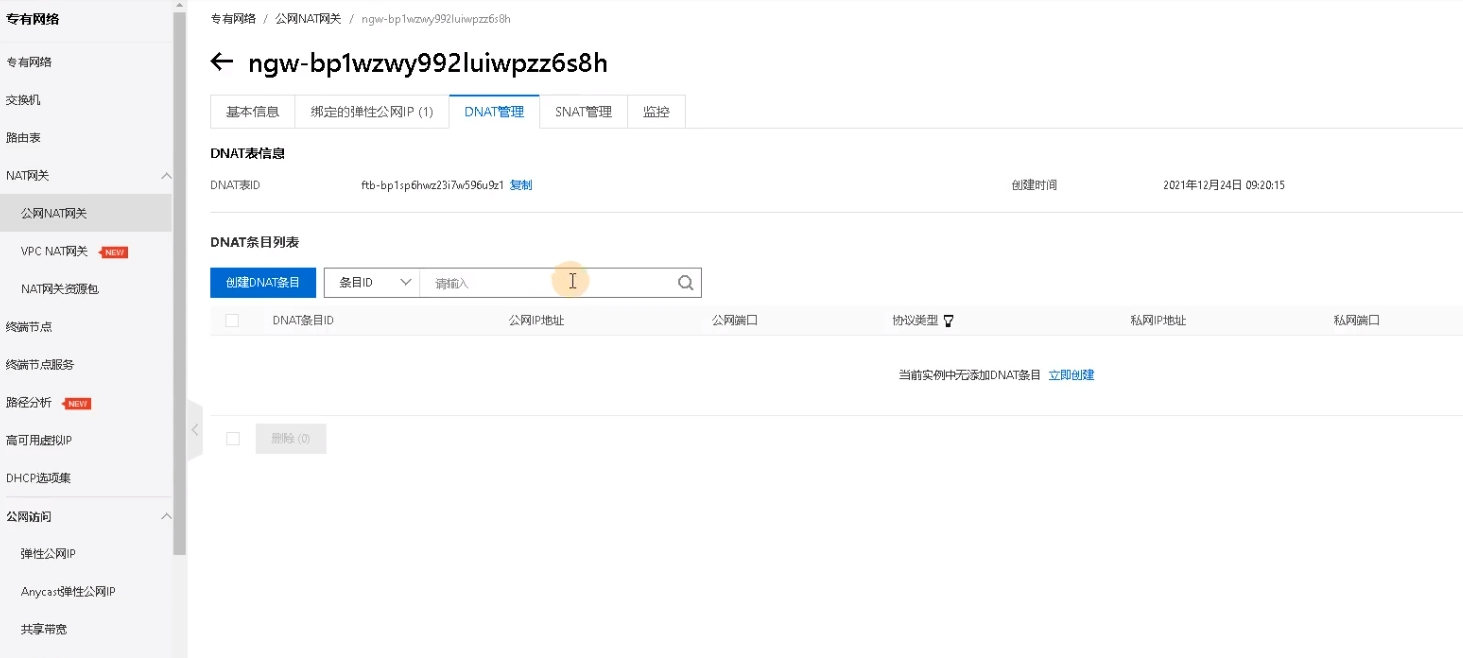Open the 协议类型 column filter

coord(948,320)
